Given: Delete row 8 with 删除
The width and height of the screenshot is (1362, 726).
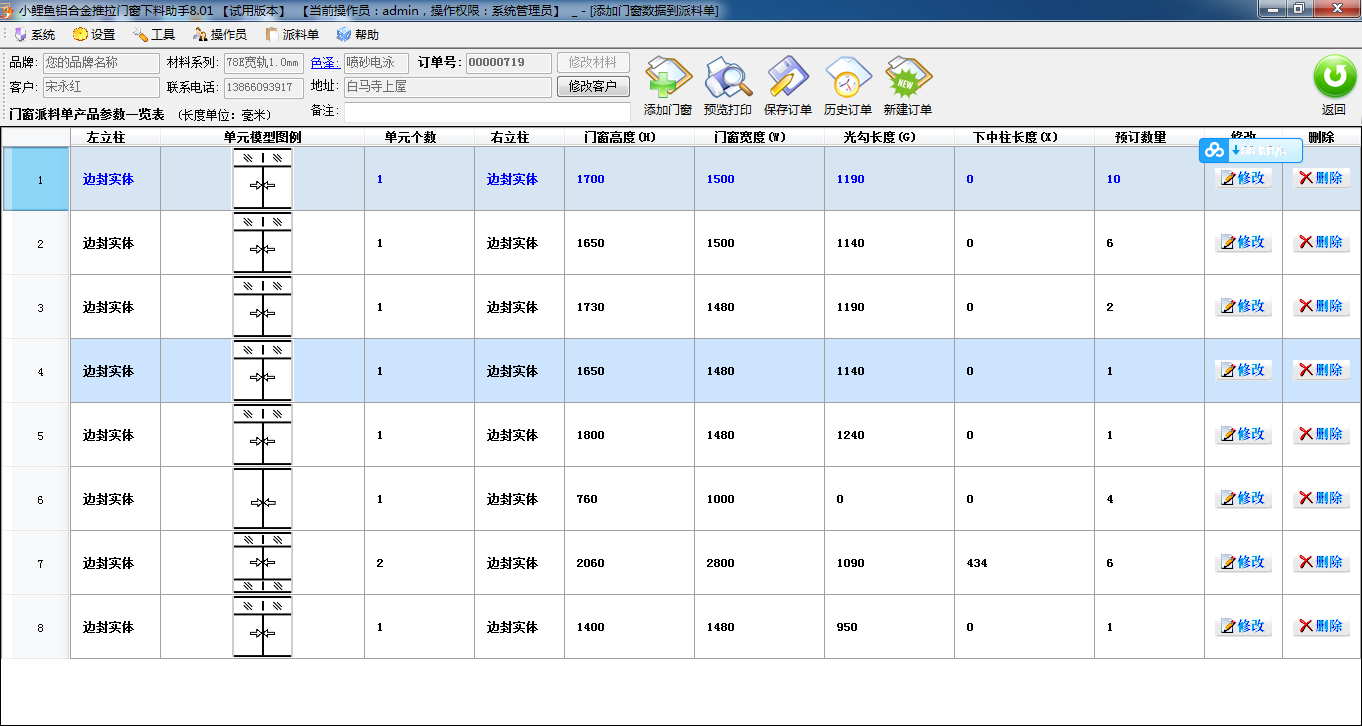Looking at the screenshot, I should pyautogui.click(x=1321, y=626).
